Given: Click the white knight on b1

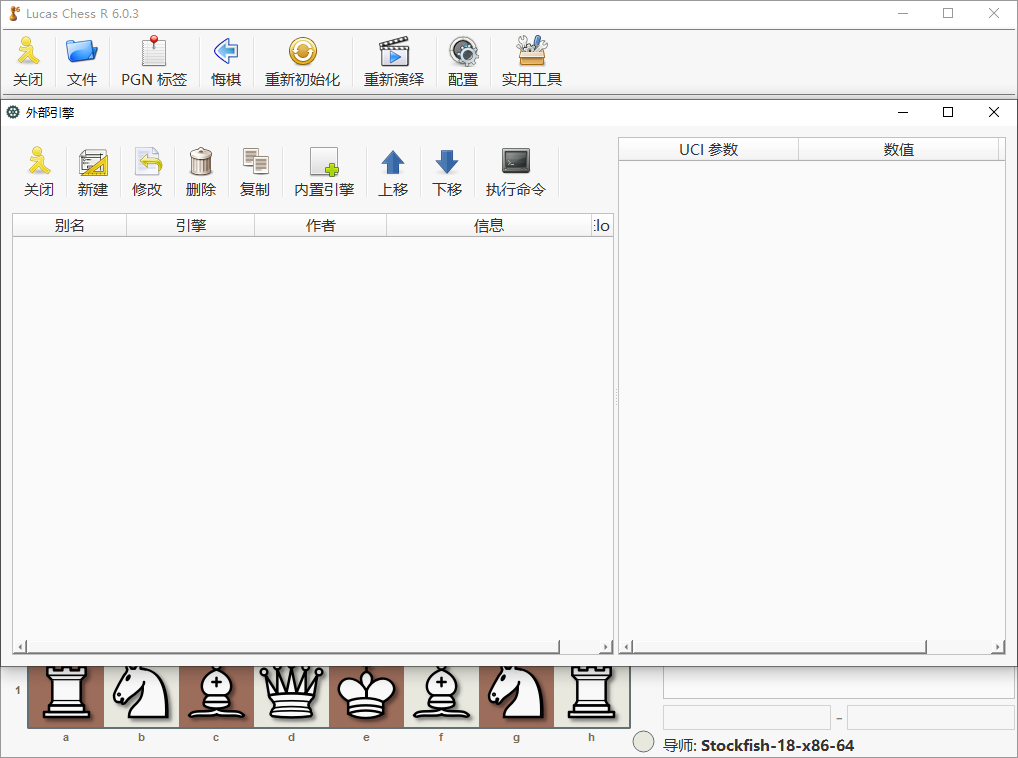Looking at the screenshot, I should tap(141, 694).
